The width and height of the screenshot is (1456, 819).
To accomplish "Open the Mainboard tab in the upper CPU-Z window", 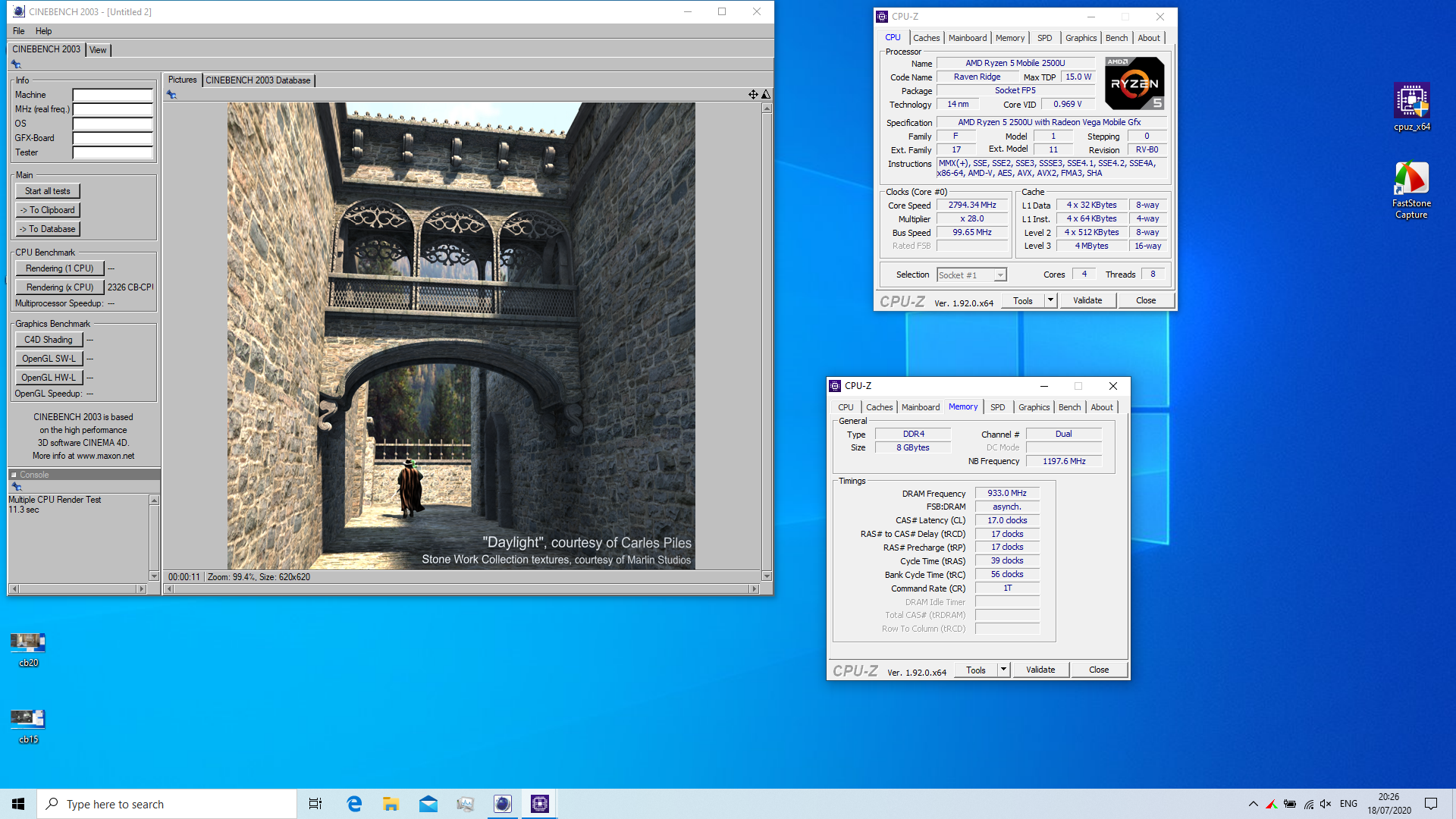I will point(968,38).
